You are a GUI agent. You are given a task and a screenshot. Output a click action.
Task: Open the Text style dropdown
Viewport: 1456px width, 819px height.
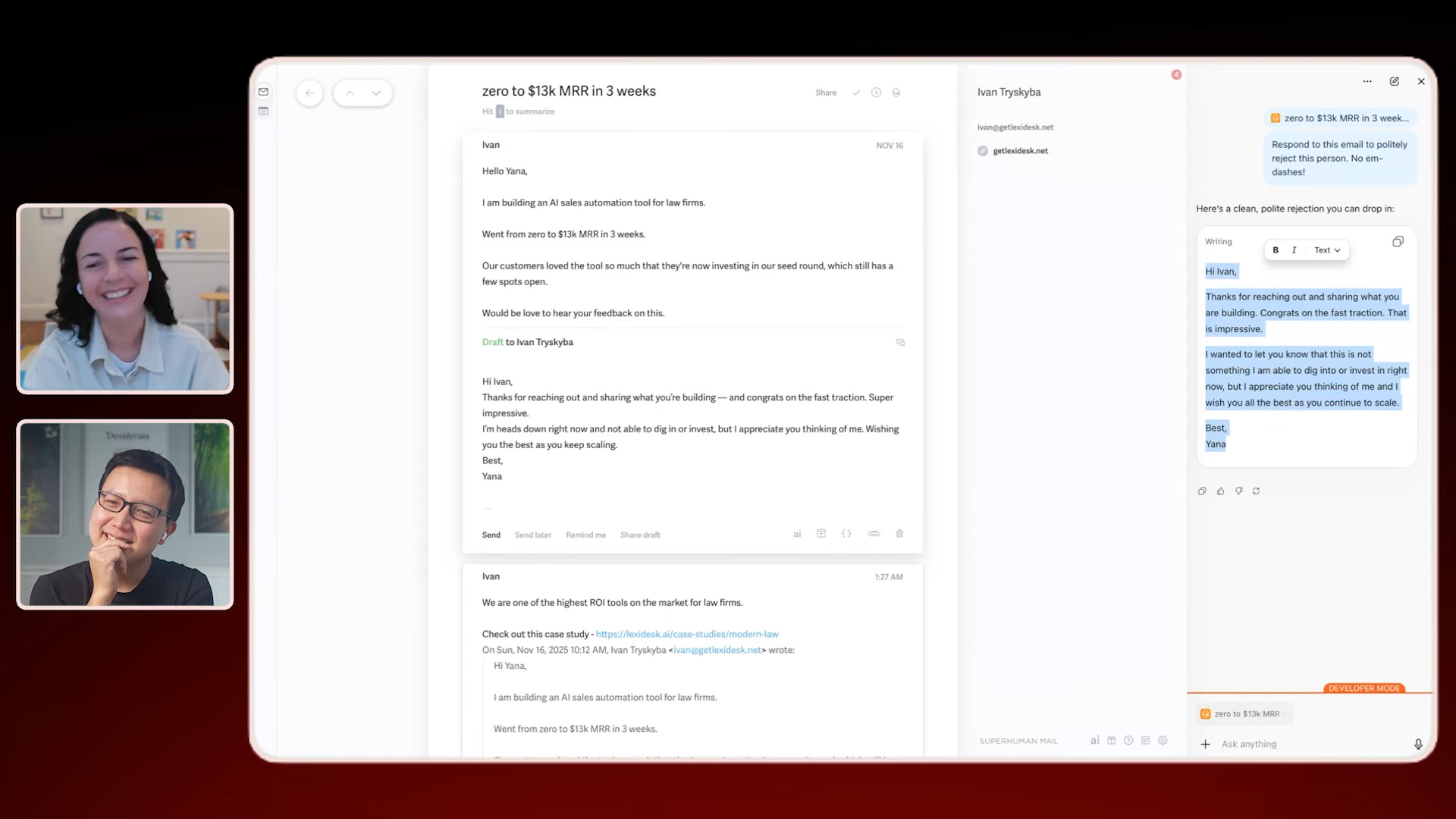click(1327, 250)
